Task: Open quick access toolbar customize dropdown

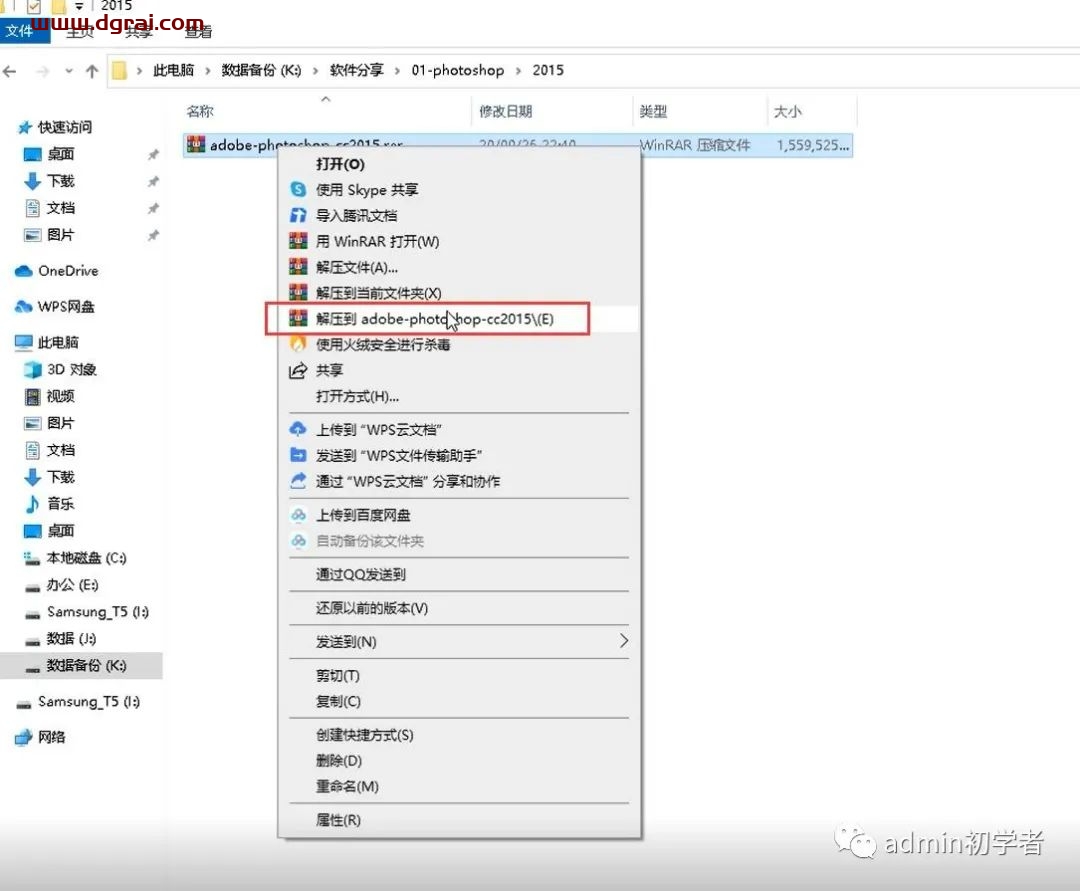Action: point(79,6)
